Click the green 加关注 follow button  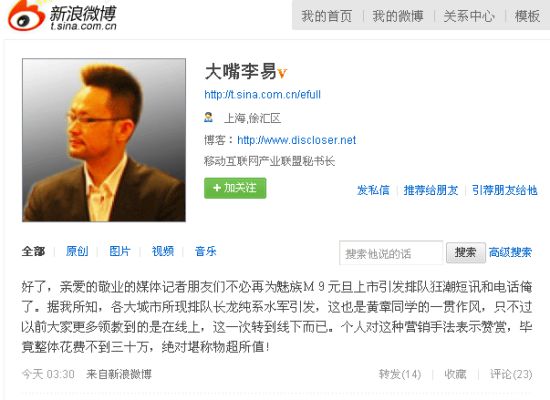point(235,188)
